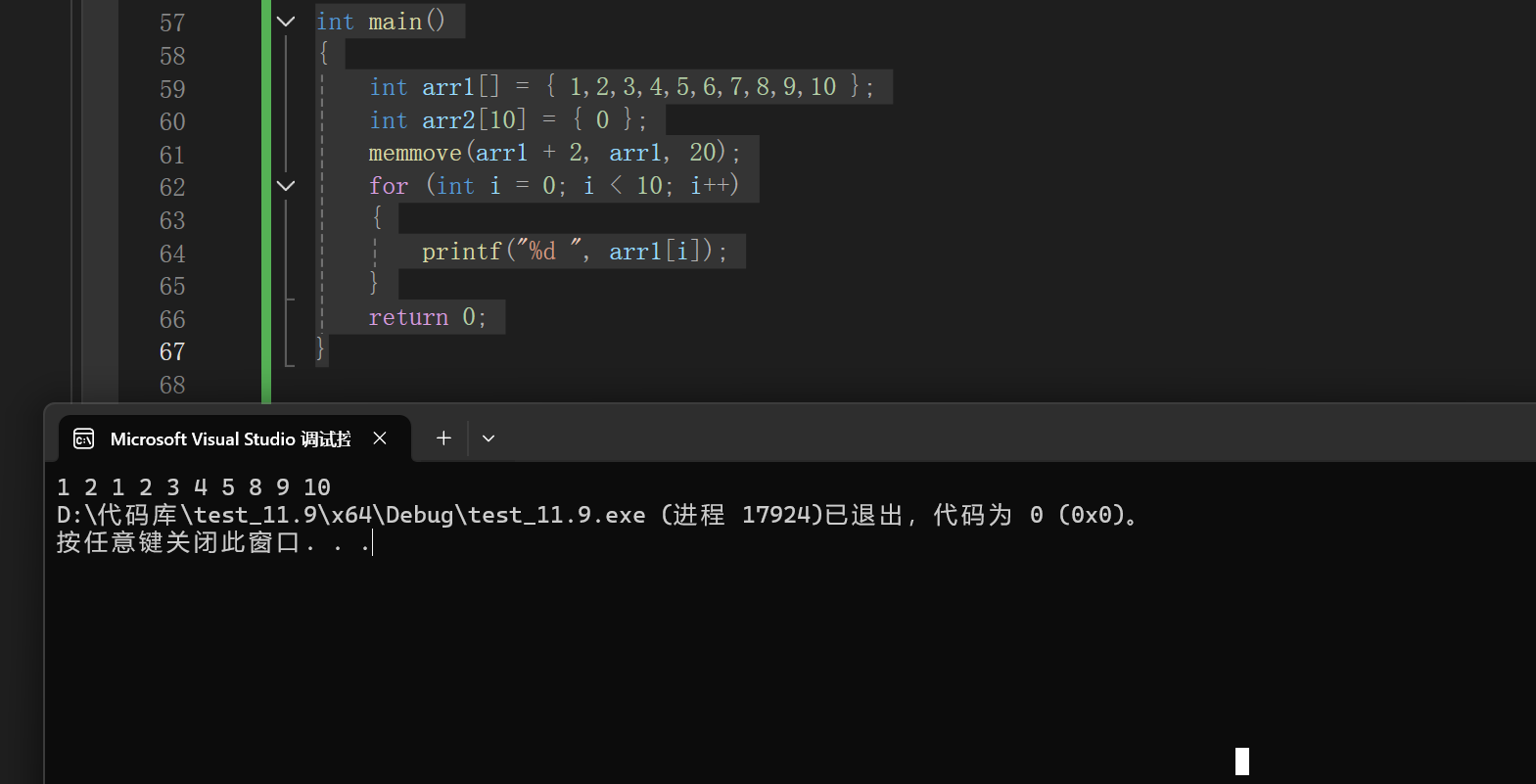
Task: Click the printf statement in the code
Action: [x=575, y=252]
